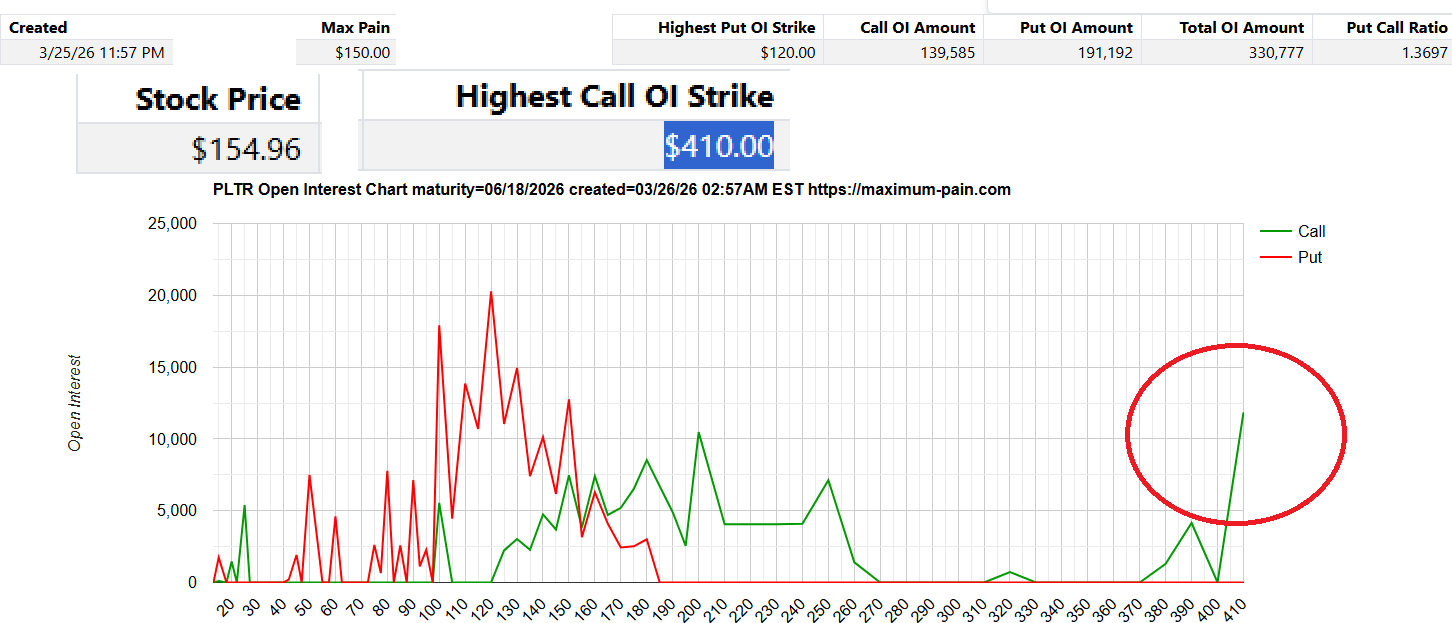Click the Call legend label

(1311, 231)
